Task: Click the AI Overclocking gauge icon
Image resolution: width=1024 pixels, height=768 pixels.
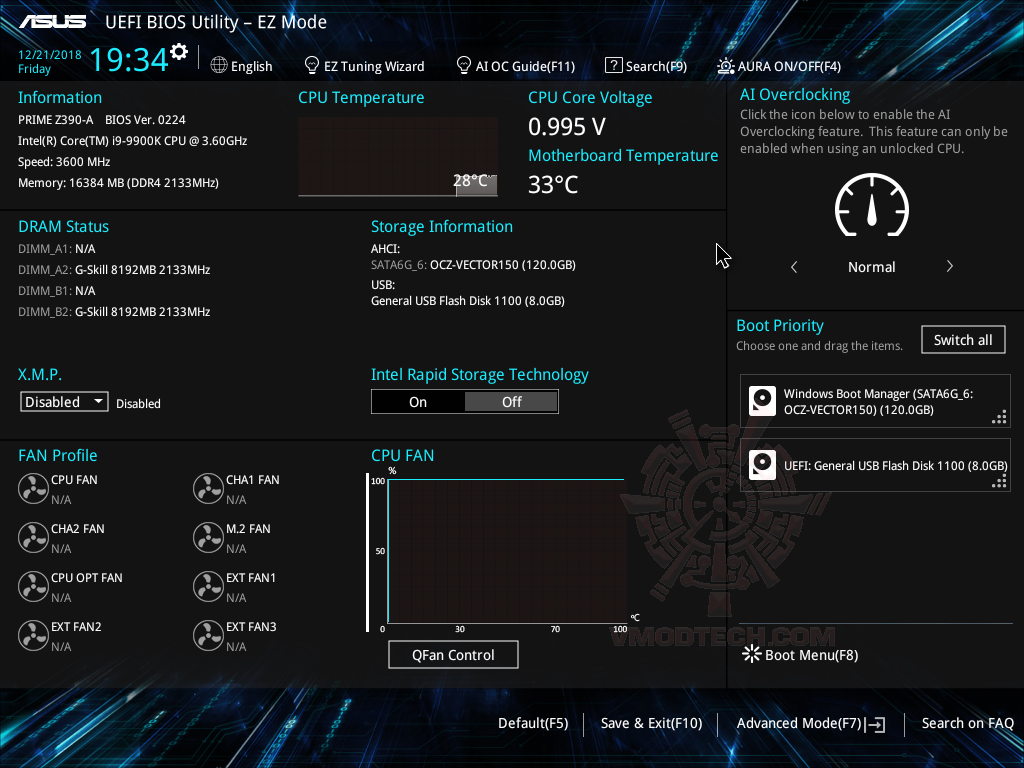Action: point(872,205)
